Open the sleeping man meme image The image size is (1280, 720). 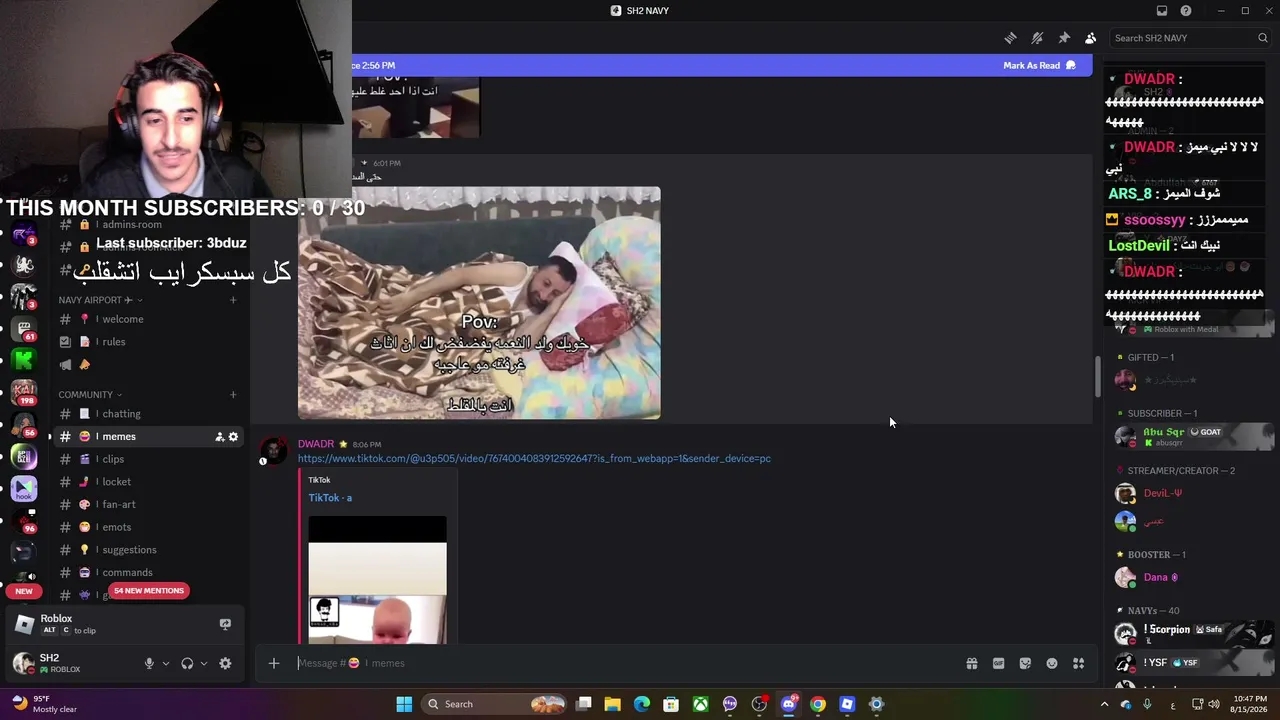point(479,303)
